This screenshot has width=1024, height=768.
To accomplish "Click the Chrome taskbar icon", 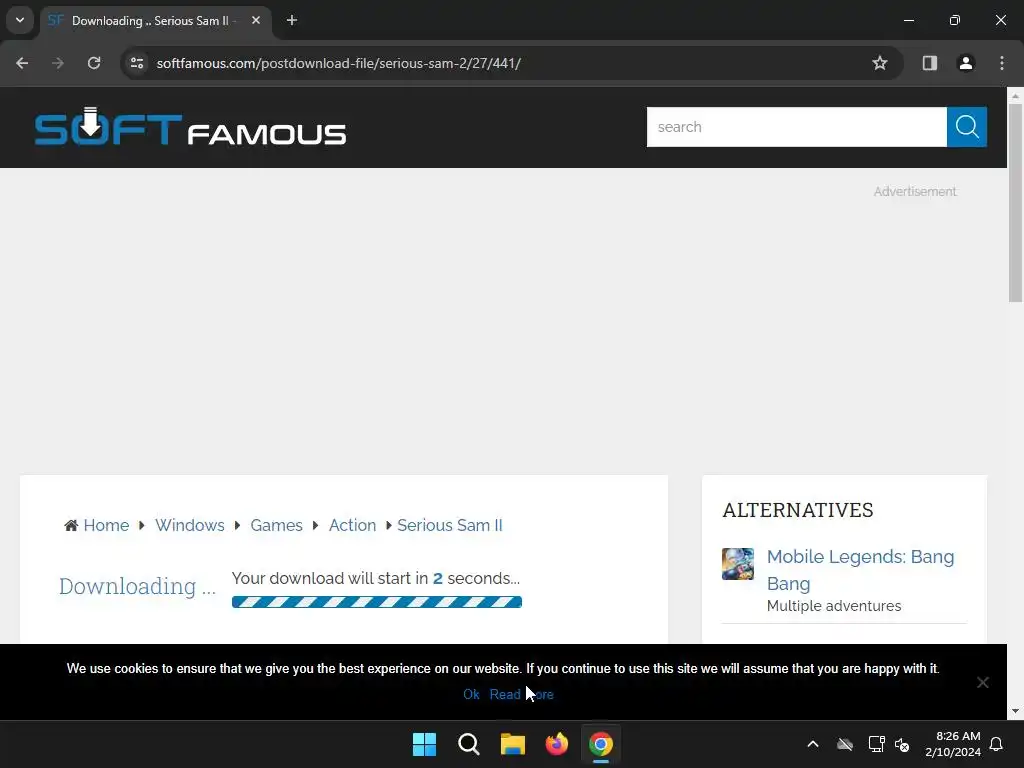I will tap(601, 744).
